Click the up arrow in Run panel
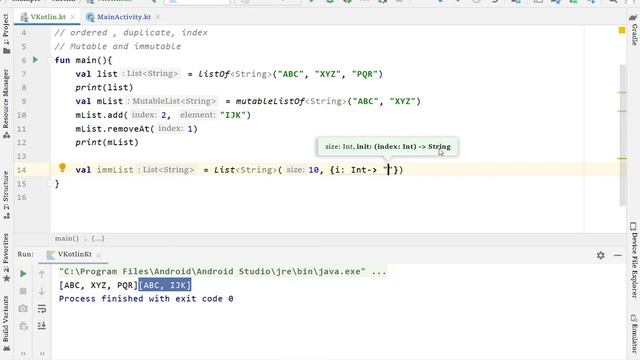Image resolution: width=640 pixels, height=360 pixels. coord(42,274)
